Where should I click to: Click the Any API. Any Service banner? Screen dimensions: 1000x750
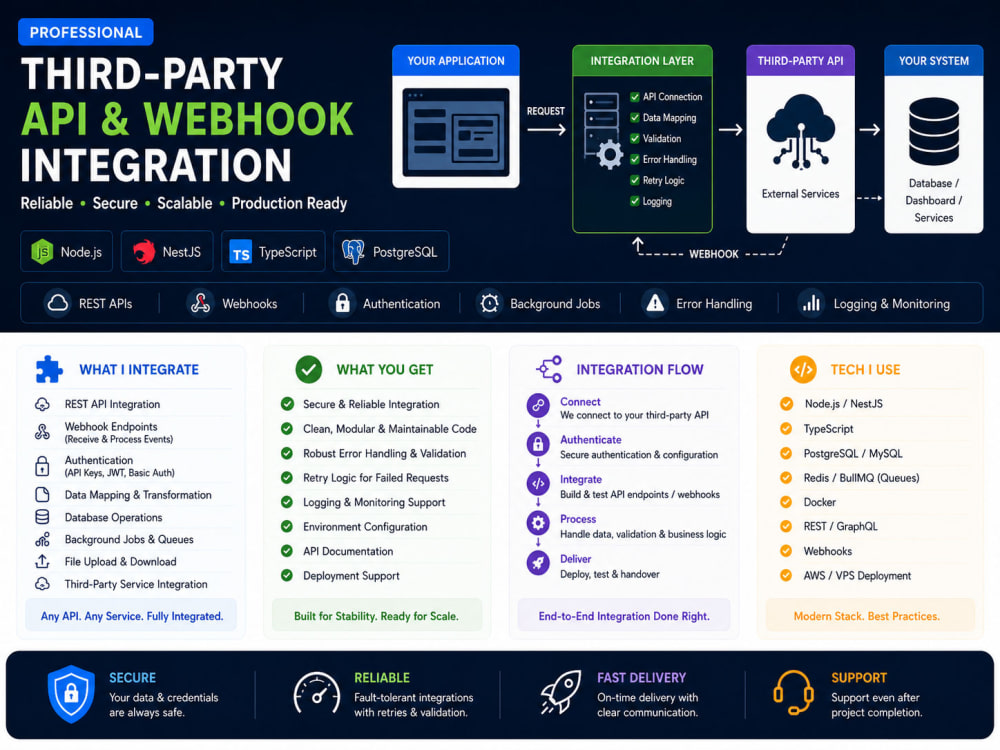(x=131, y=615)
